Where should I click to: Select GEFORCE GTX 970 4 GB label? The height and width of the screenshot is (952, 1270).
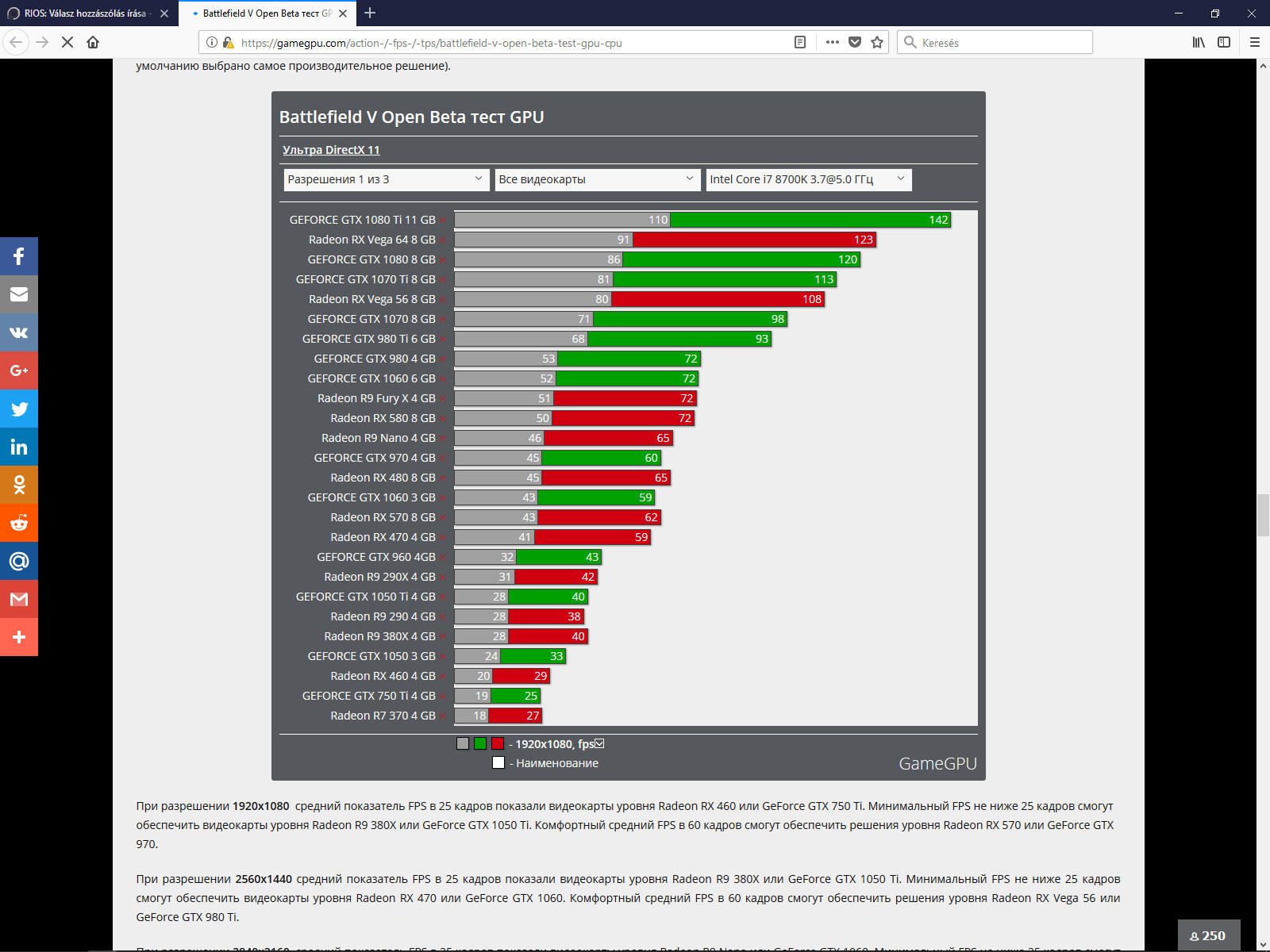[x=374, y=458]
